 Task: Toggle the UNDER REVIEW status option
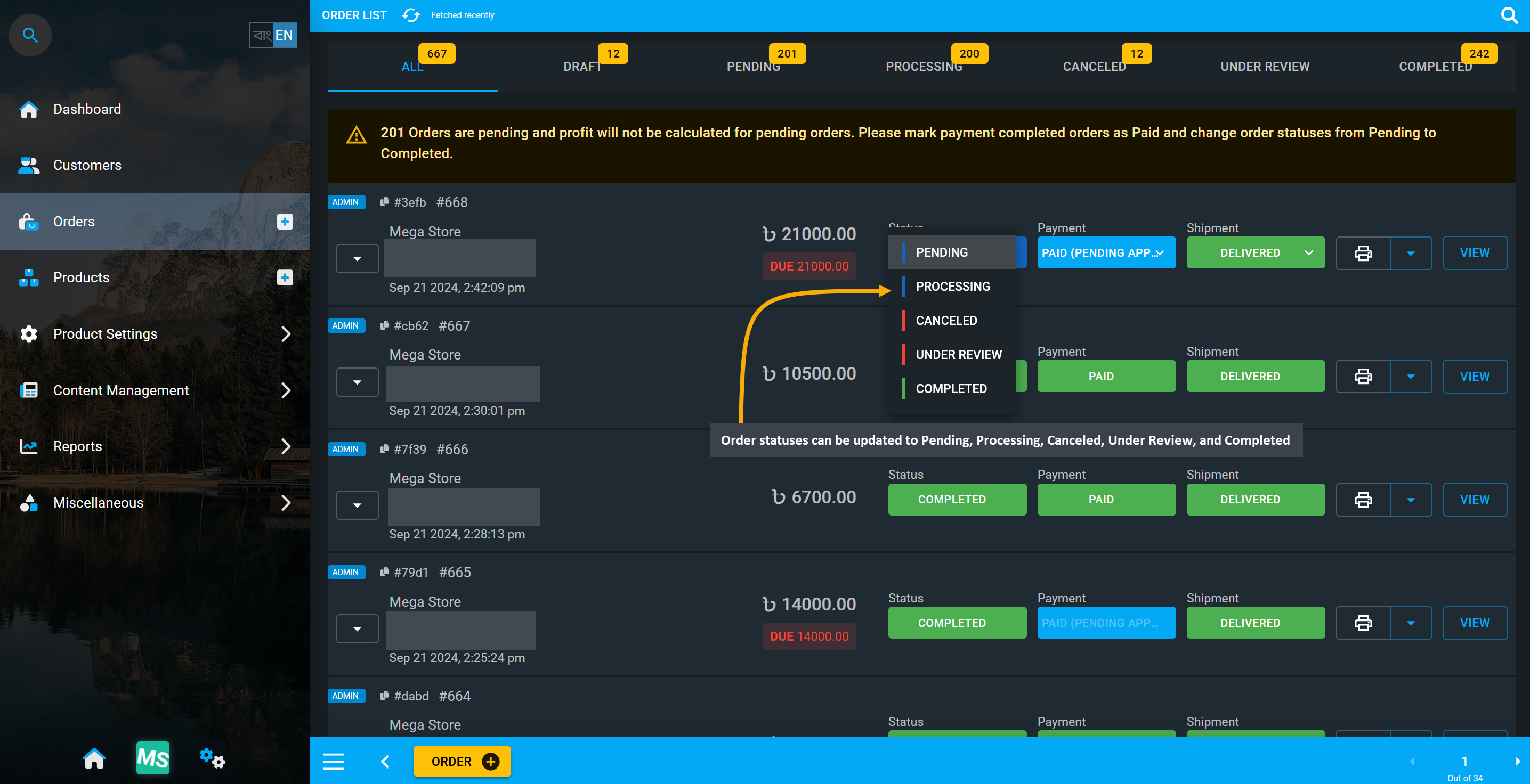pos(956,354)
